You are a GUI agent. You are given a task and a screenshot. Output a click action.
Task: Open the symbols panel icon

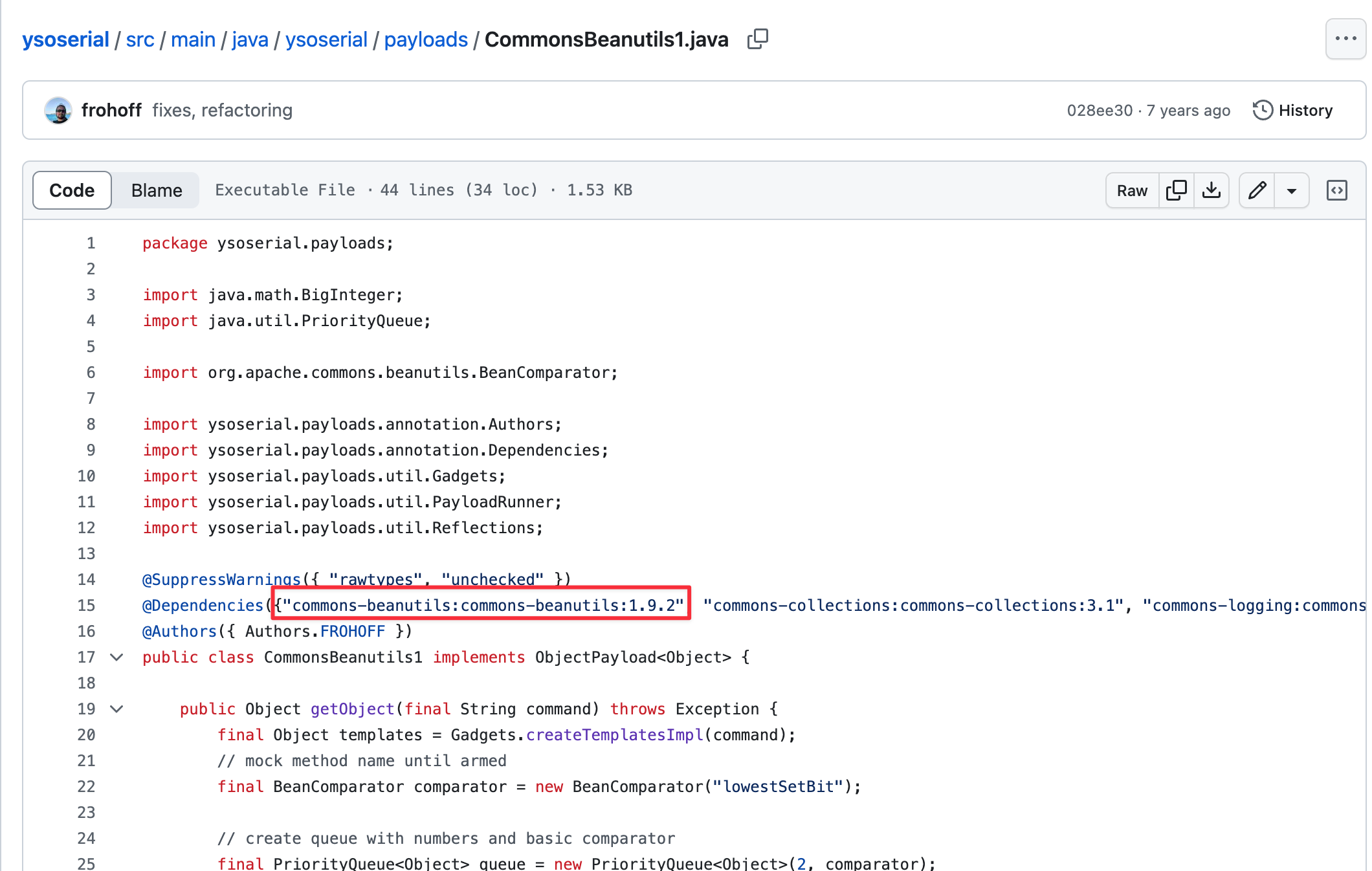click(x=1336, y=190)
